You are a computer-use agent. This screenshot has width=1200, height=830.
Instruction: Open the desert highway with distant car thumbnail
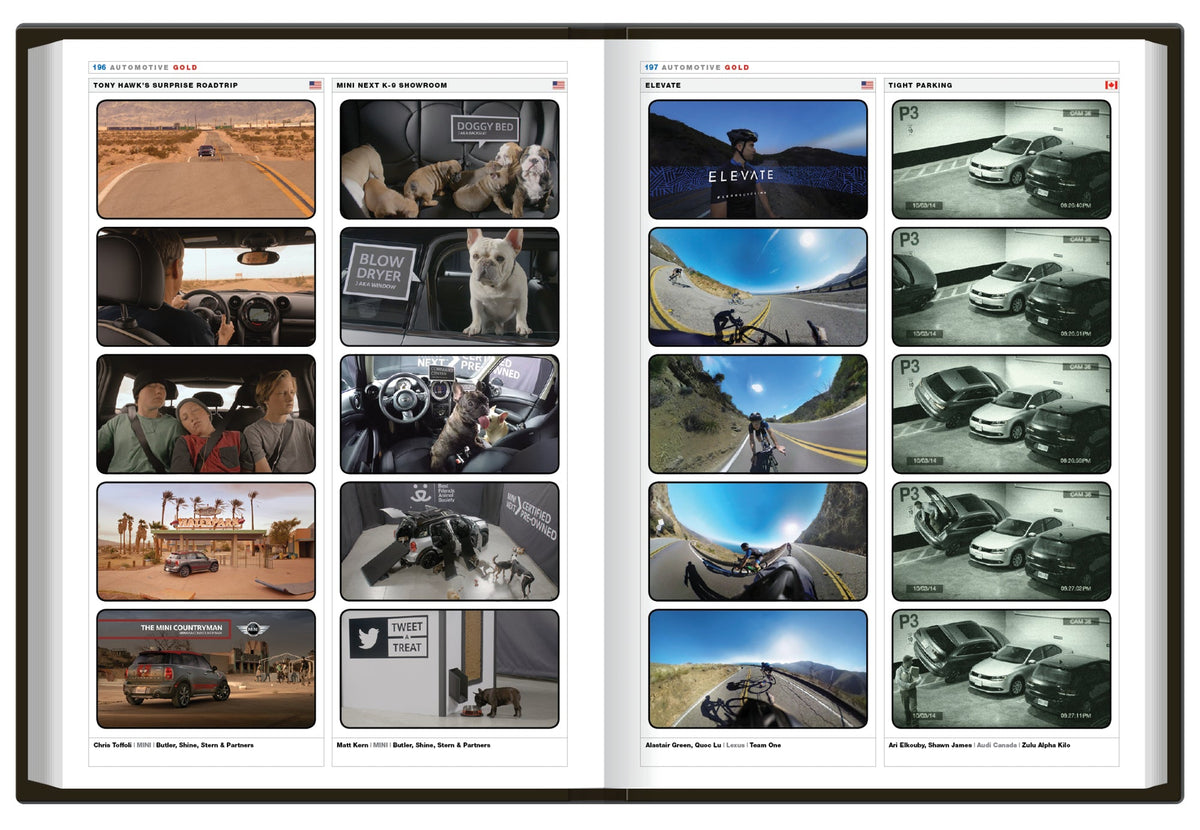click(206, 159)
